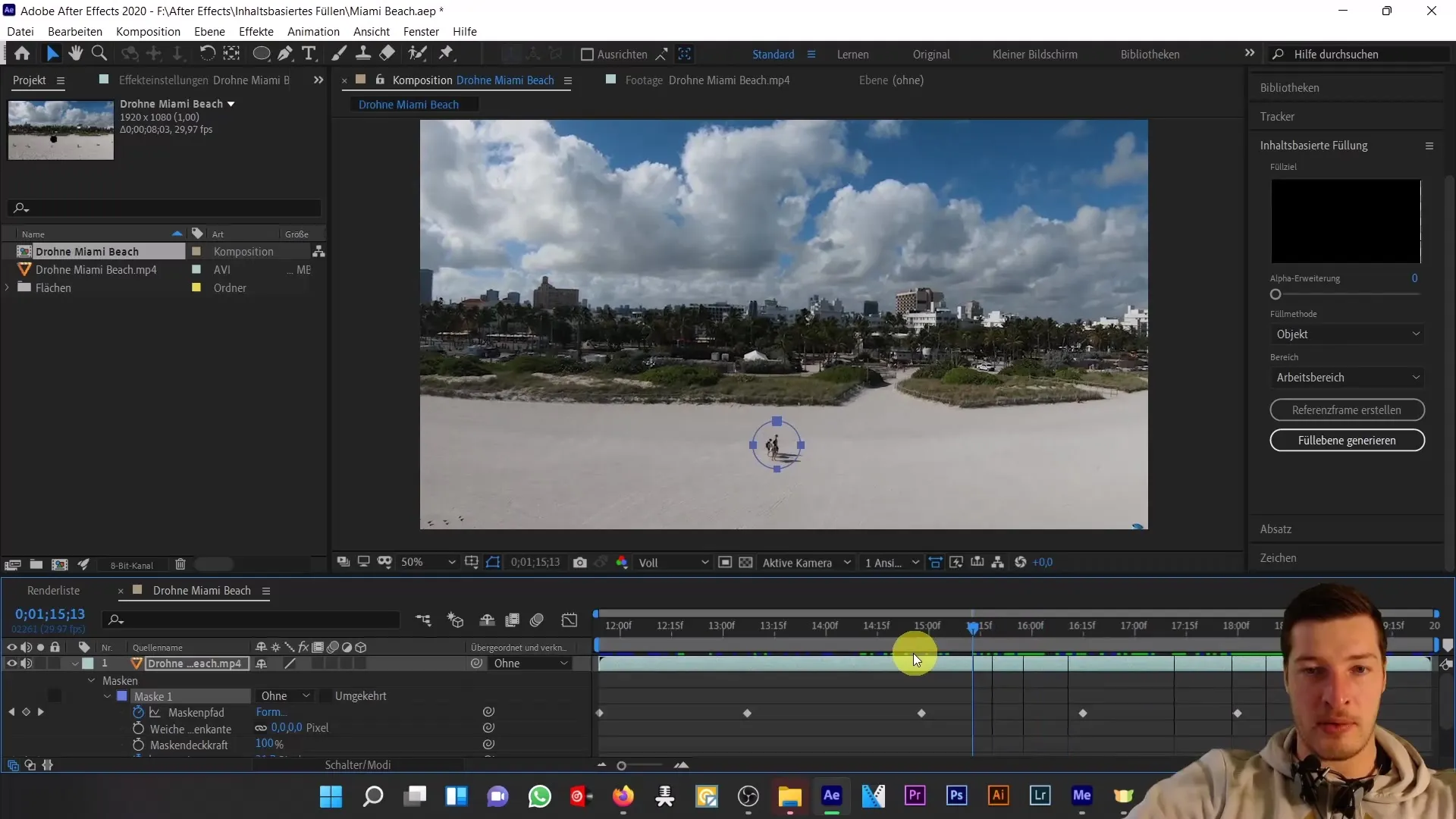Open the Füllmethode Objekt dropdown
Image resolution: width=1456 pixels, height=819 pixels.
[1347, 334]
